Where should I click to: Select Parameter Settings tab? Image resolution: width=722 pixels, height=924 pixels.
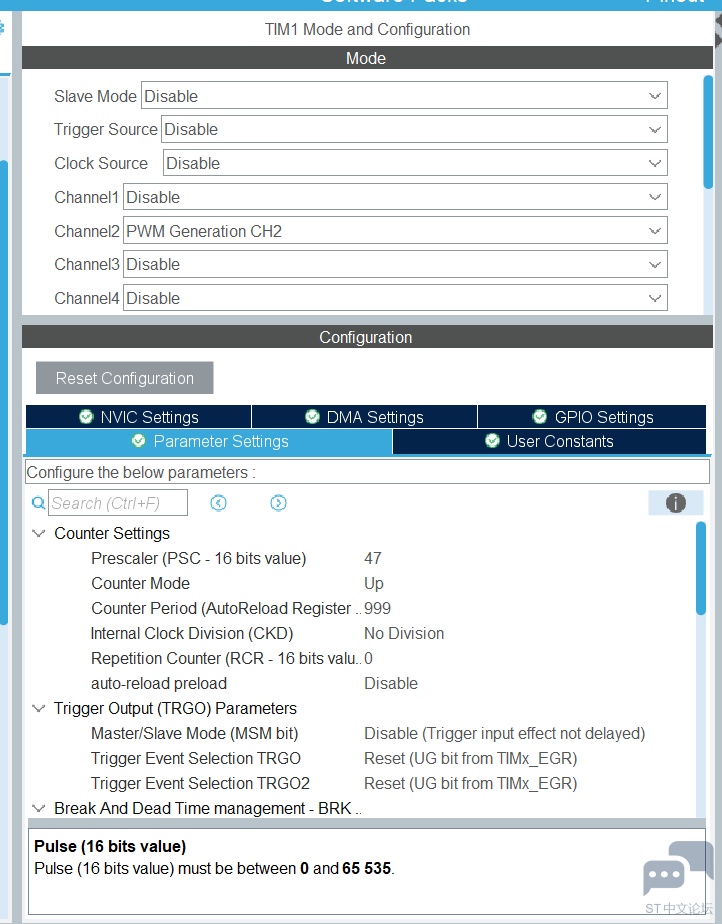pos(209,441)
